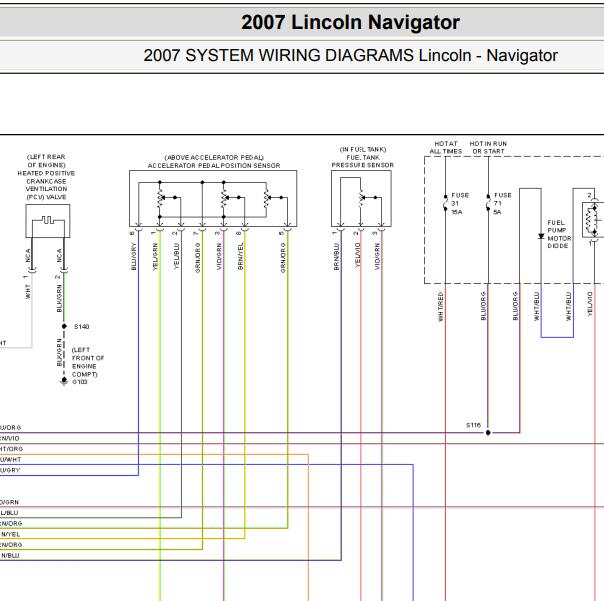Select the "(LEFT FRONT OF ENGINE COMPT)" note
Image resolution: width=604 pixels, height=601 pixels.
[x=88, y=362]
